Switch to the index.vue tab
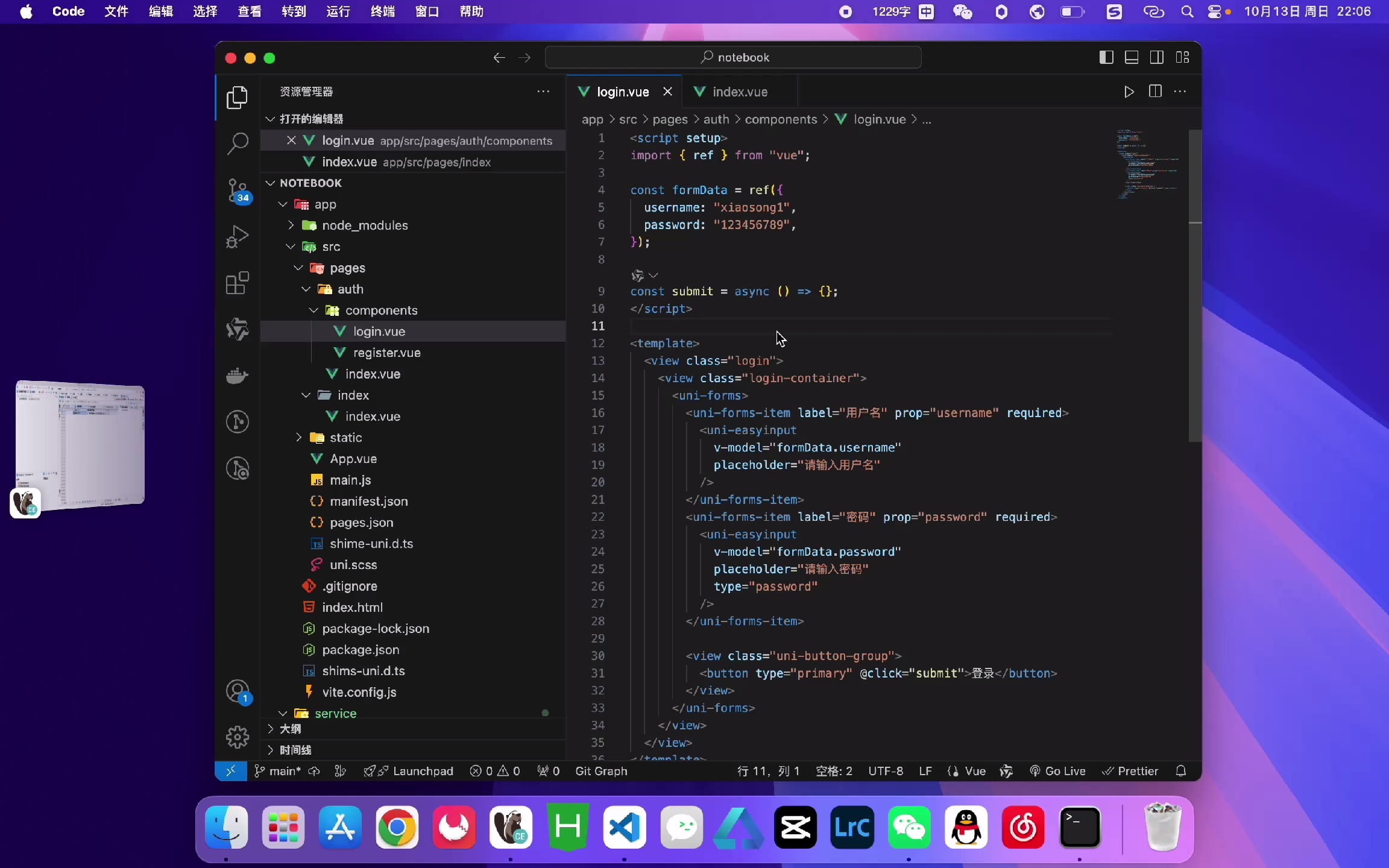This screenshot has width=1389, height=868. click(x=740, y=91)
